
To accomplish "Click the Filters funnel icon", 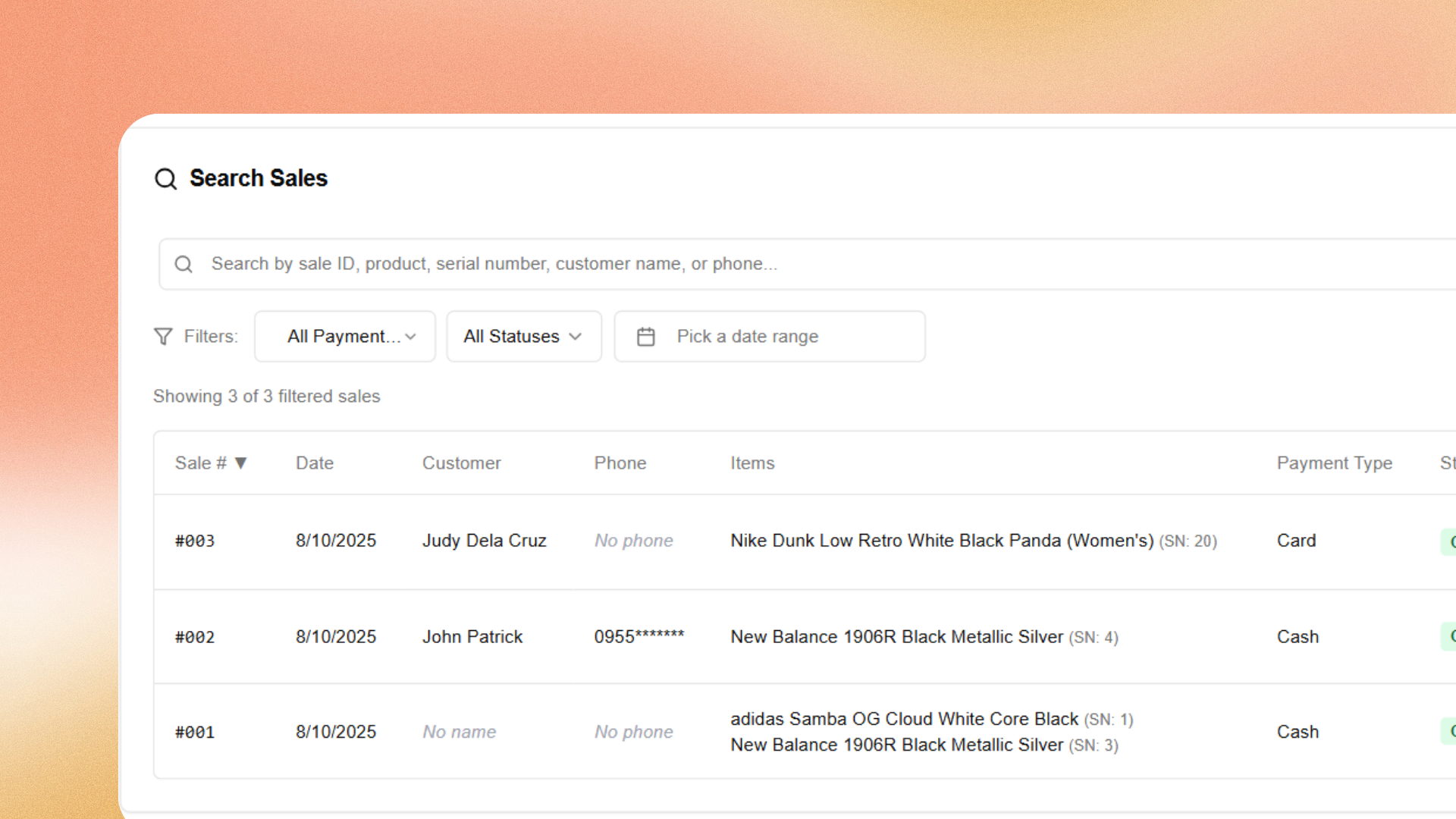I will tap(163, 336).
